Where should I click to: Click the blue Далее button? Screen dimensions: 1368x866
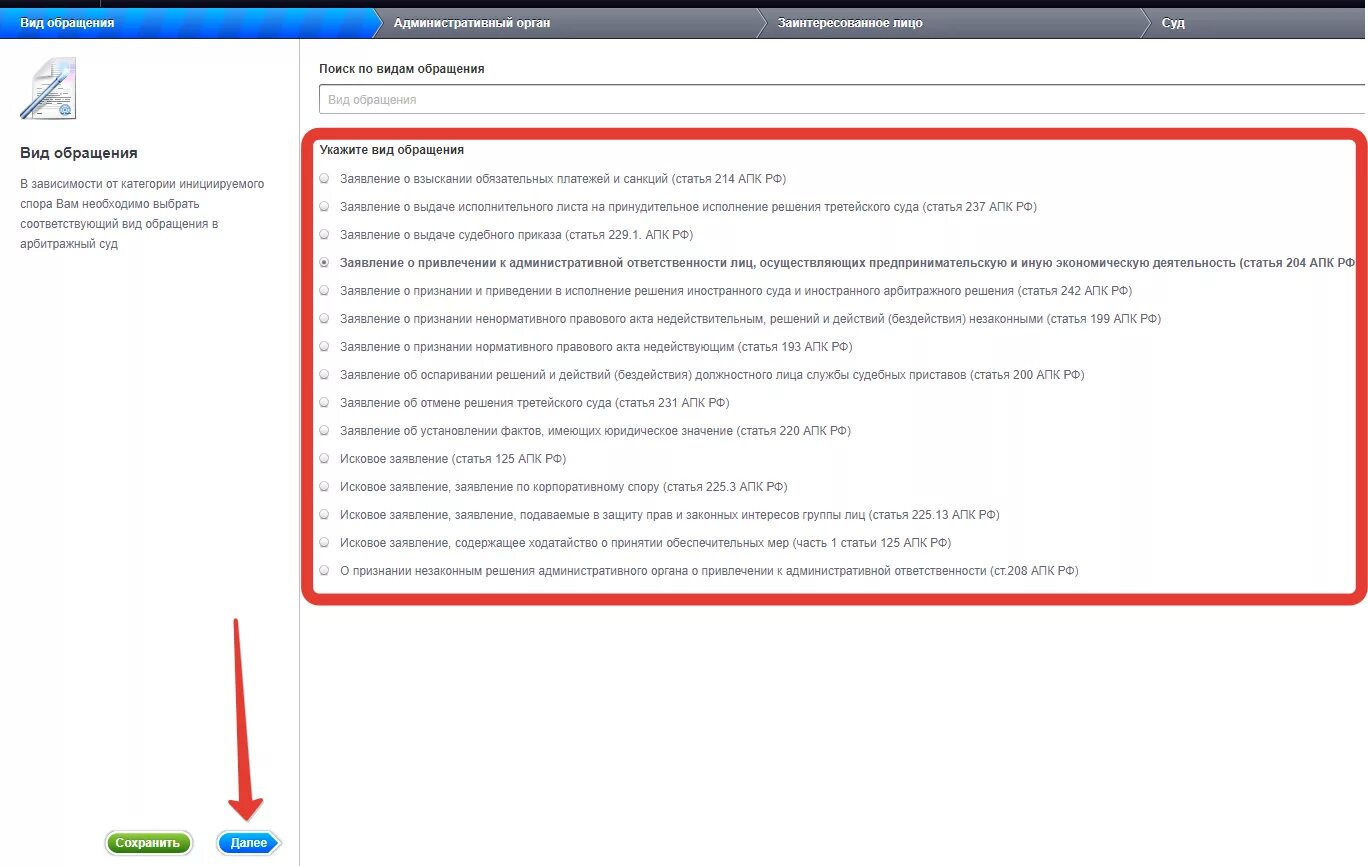249,843
